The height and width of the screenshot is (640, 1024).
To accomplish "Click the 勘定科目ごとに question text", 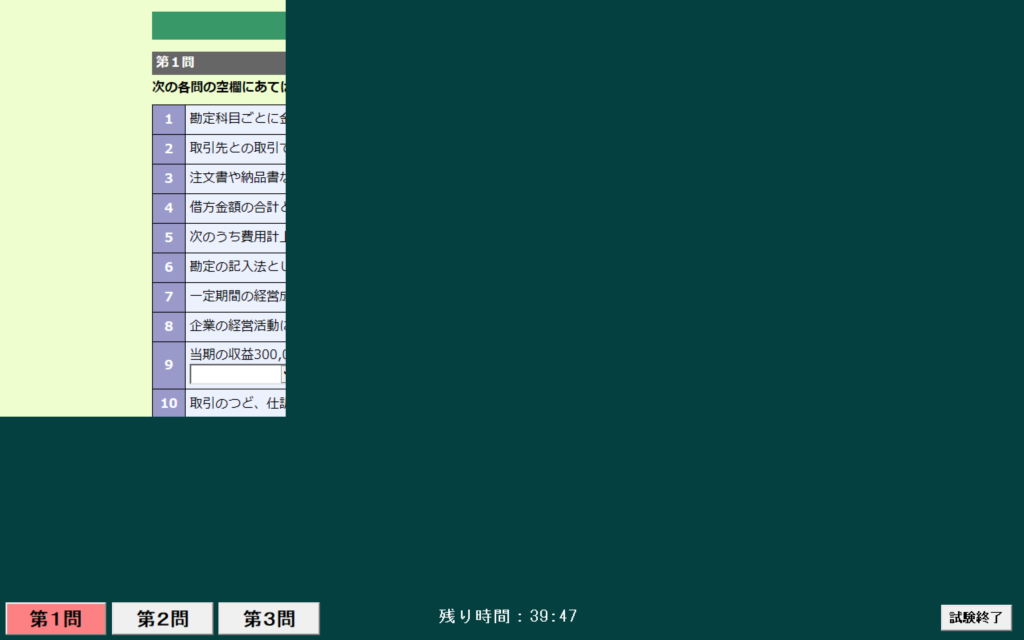I will [237, 118].
